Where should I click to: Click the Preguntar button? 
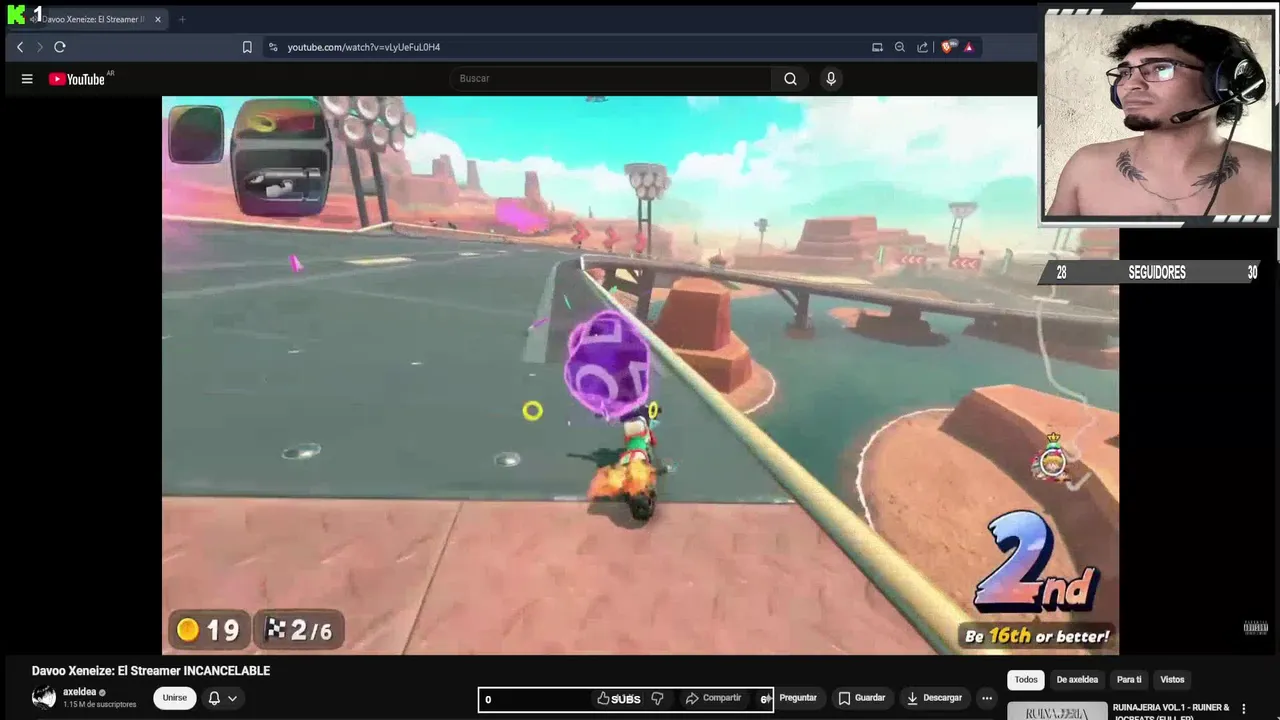tap(798, 698)
